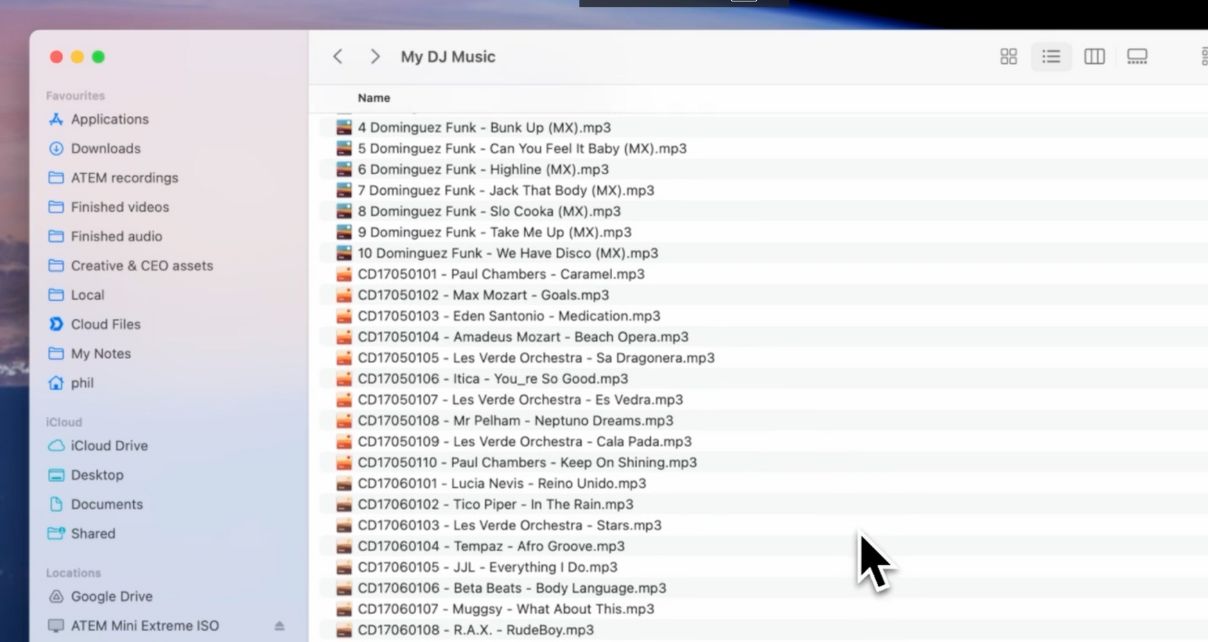The image size is (1208, 642).
Task: Click file icon of Neptuno Dreams.mp3
Action: click(343, 421)
